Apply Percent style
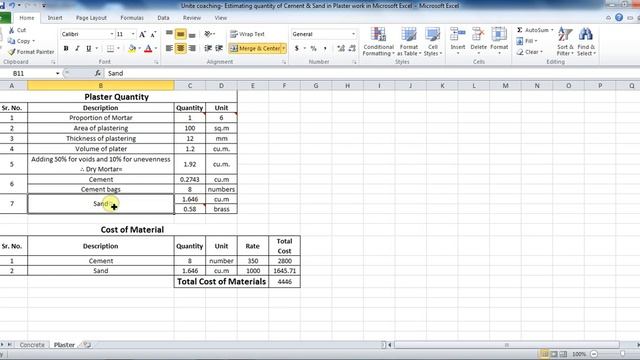Screen dimensions: 640x360 point(313,49)
